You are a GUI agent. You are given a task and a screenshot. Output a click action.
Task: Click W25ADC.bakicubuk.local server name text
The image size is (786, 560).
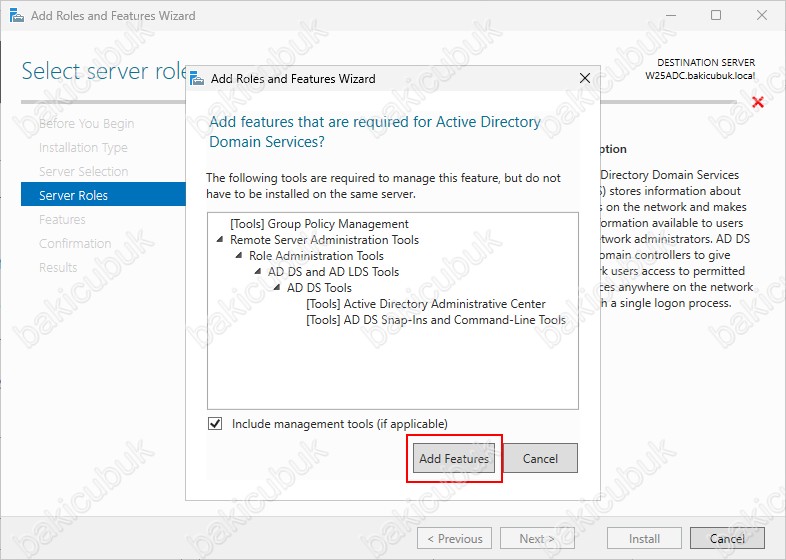700,76
